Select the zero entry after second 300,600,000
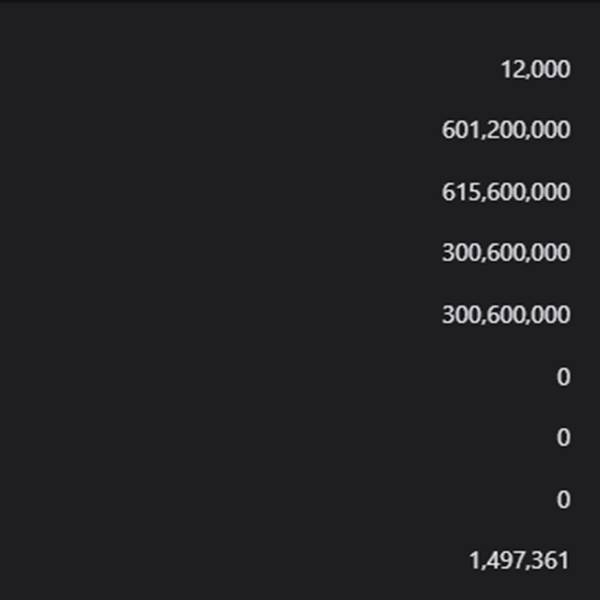Viewport: 600px width, 600px height. (x=563, y=377)
